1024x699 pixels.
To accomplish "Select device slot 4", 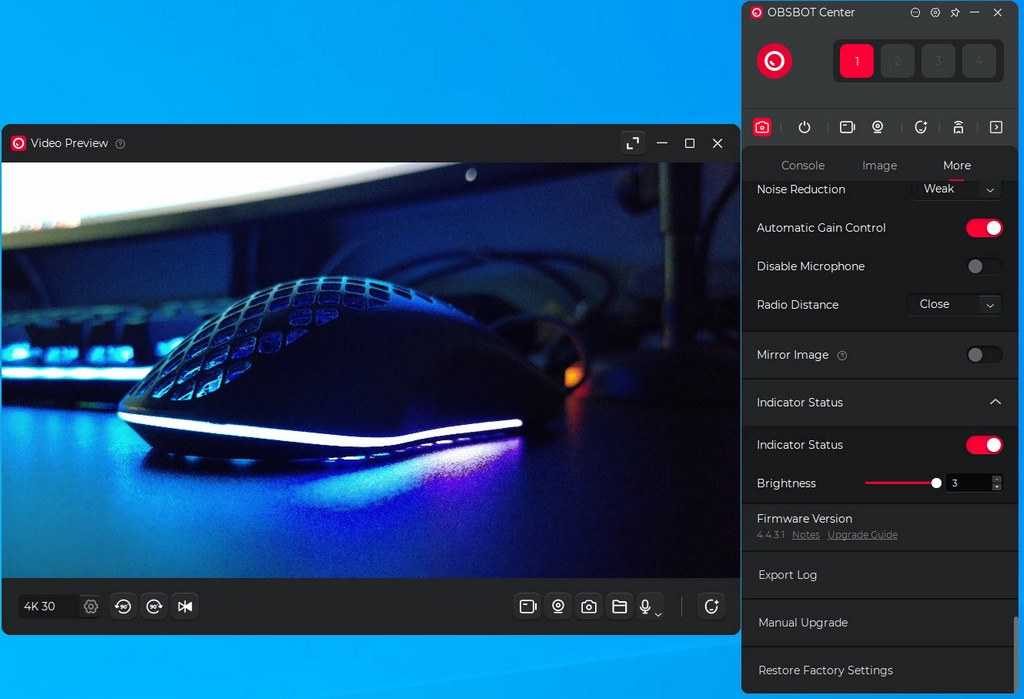I will [979, 61].
